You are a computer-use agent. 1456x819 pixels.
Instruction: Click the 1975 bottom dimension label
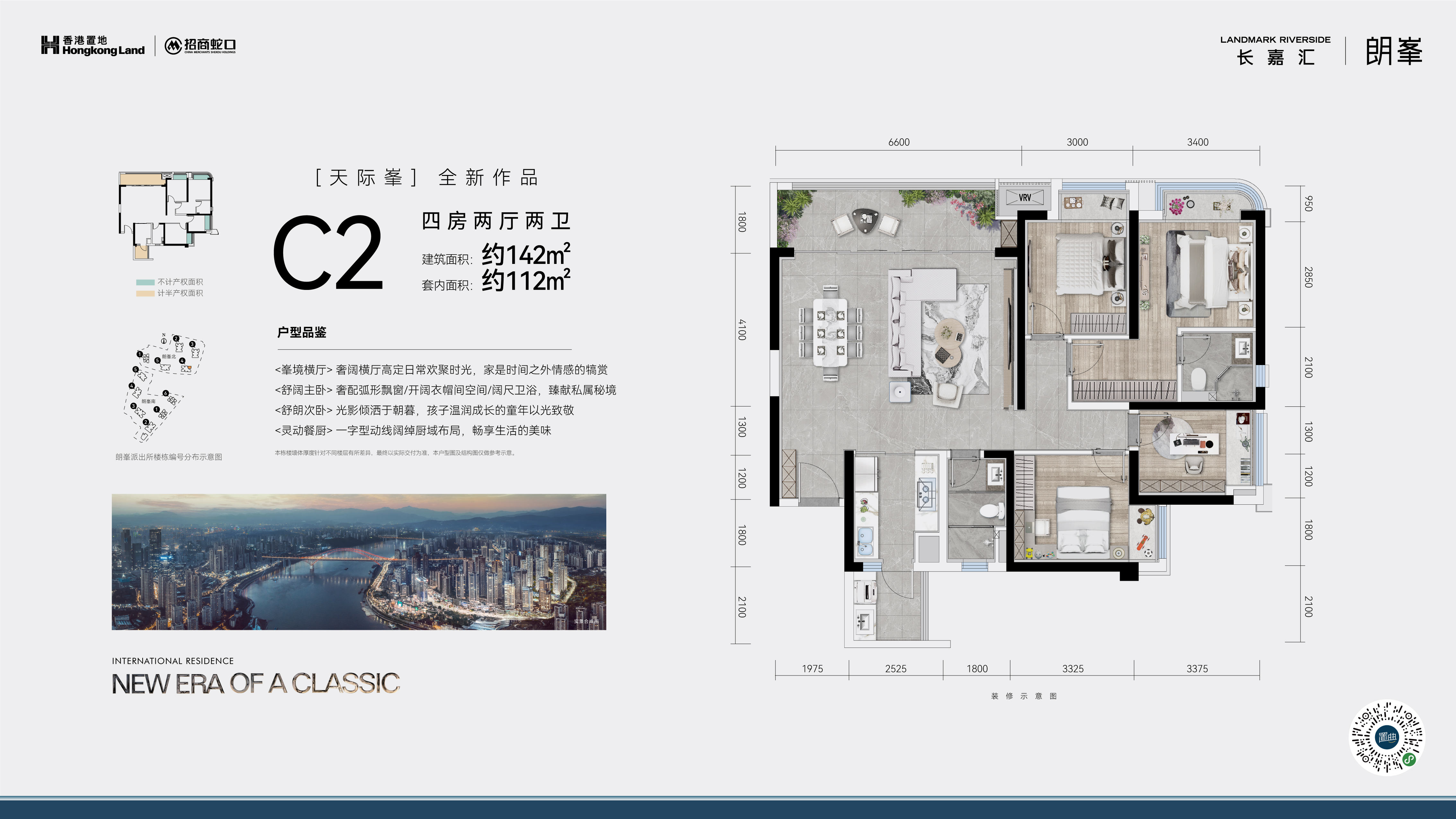pyautogui.click(x=812, y=669)
